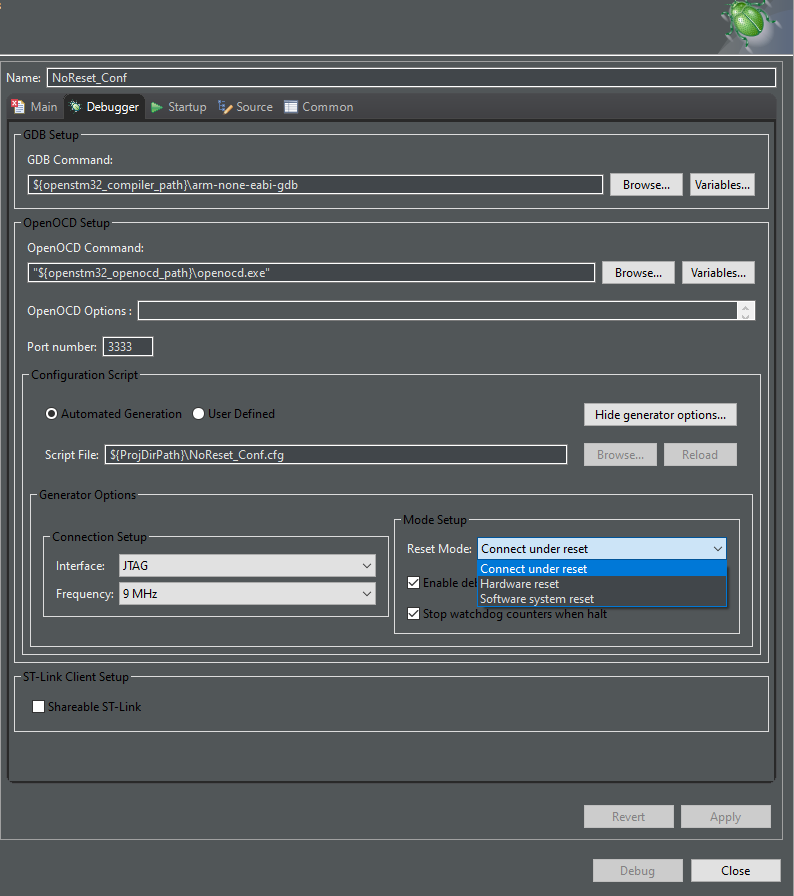Open the Frequency 9 MHz dropdown
794x896 pixels.
(x=247, y=594)
